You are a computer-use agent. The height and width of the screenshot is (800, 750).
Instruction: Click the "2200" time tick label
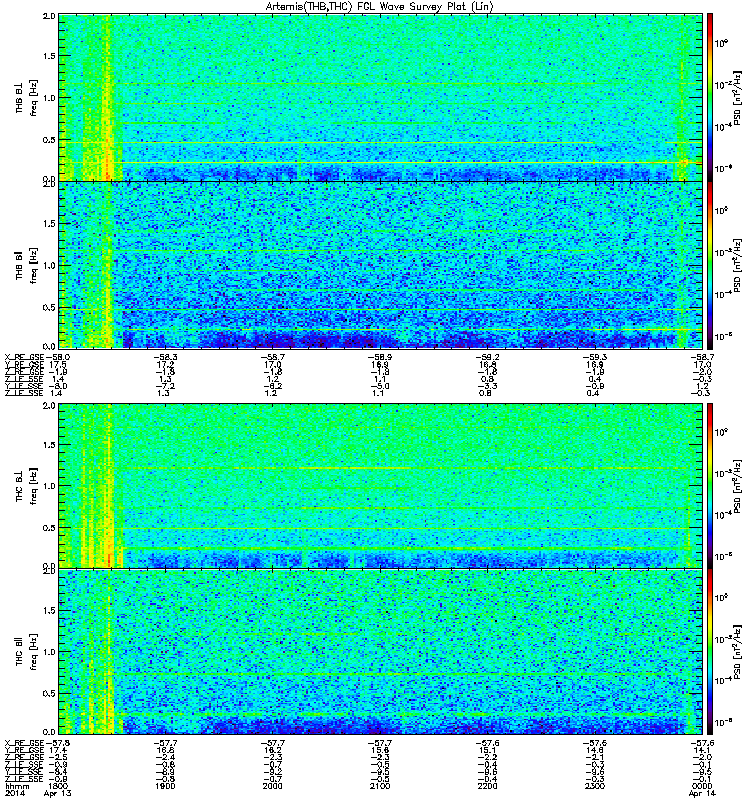487,786
